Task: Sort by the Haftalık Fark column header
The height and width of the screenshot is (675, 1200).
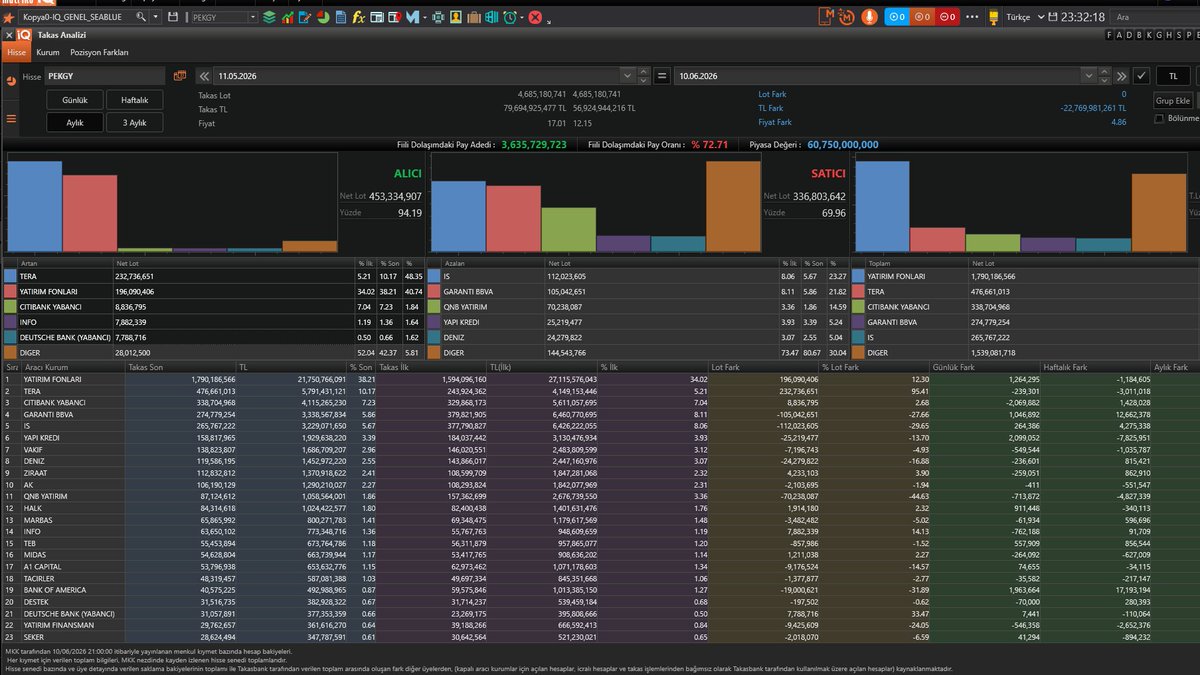Action: [x=1096, y=368]
